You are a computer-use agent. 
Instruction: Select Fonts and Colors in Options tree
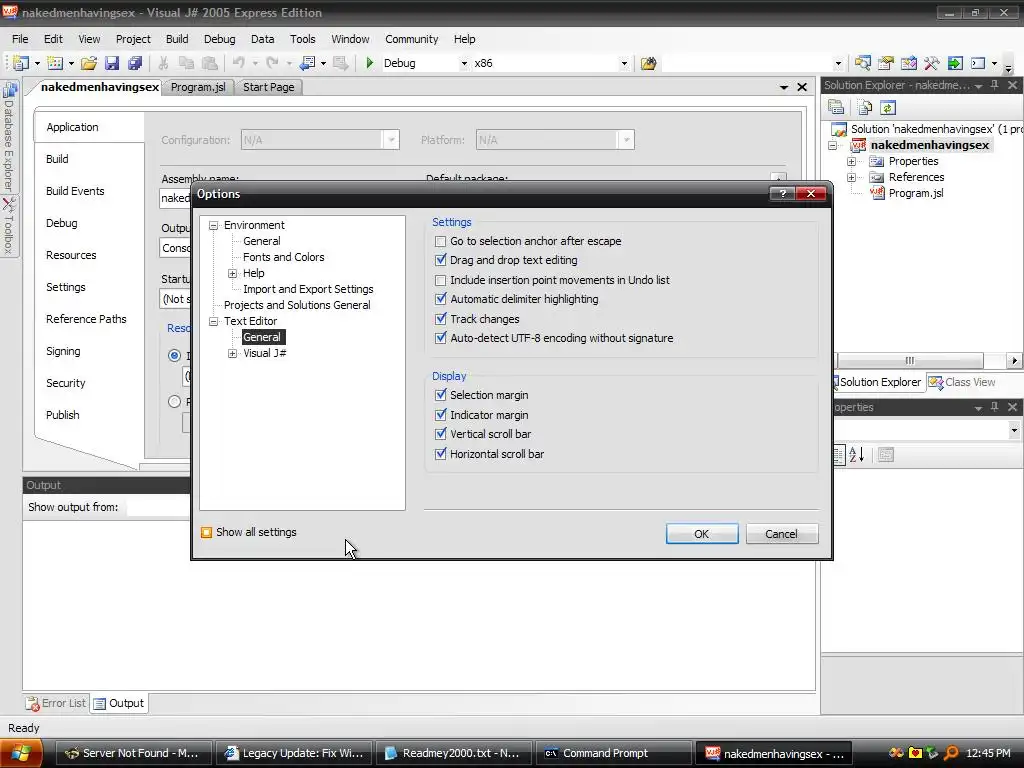coord(283,257)
